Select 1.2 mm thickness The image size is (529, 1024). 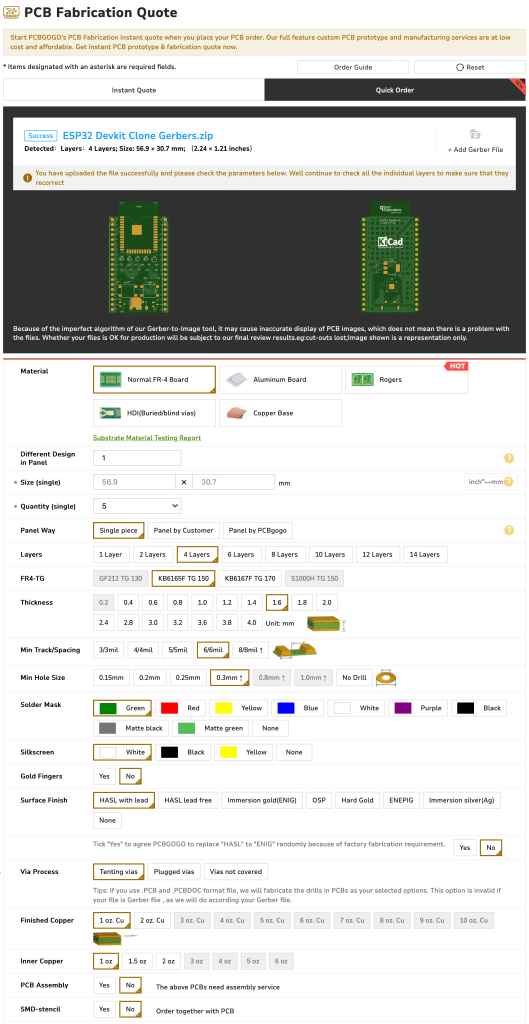coord(227,602)
